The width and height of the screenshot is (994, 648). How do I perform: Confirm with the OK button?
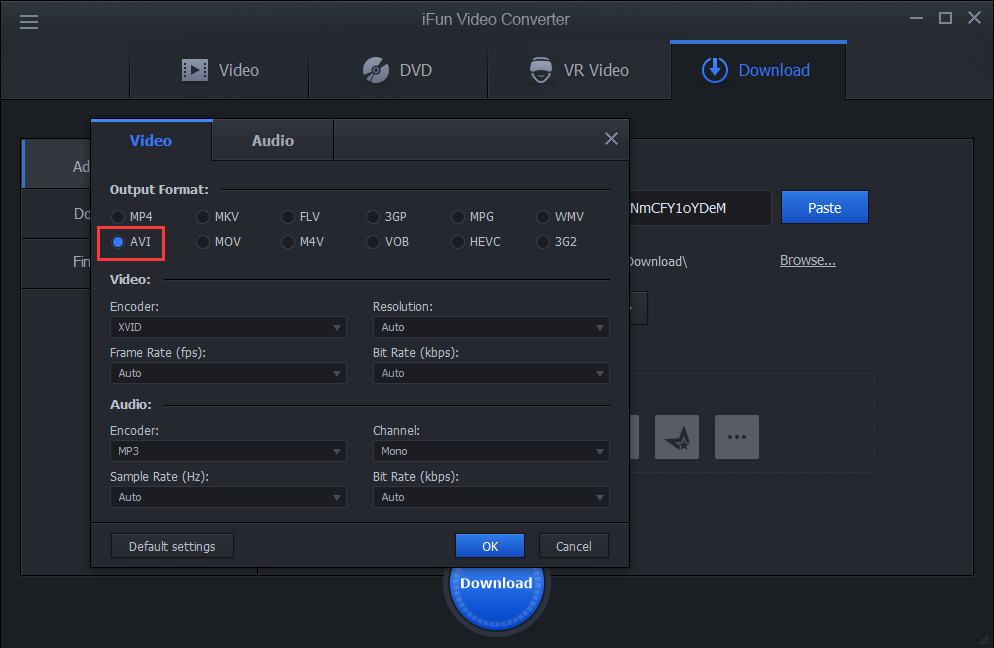pyautogui.click(x=490, y=546)
